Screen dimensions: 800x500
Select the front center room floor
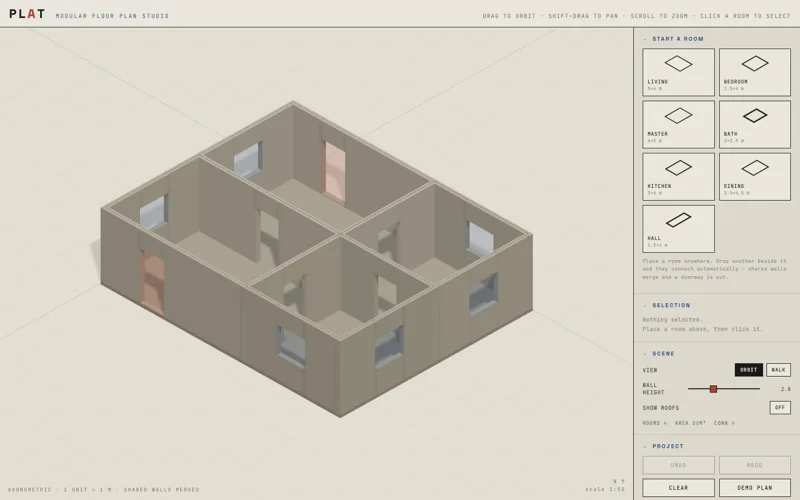[339, 322]
